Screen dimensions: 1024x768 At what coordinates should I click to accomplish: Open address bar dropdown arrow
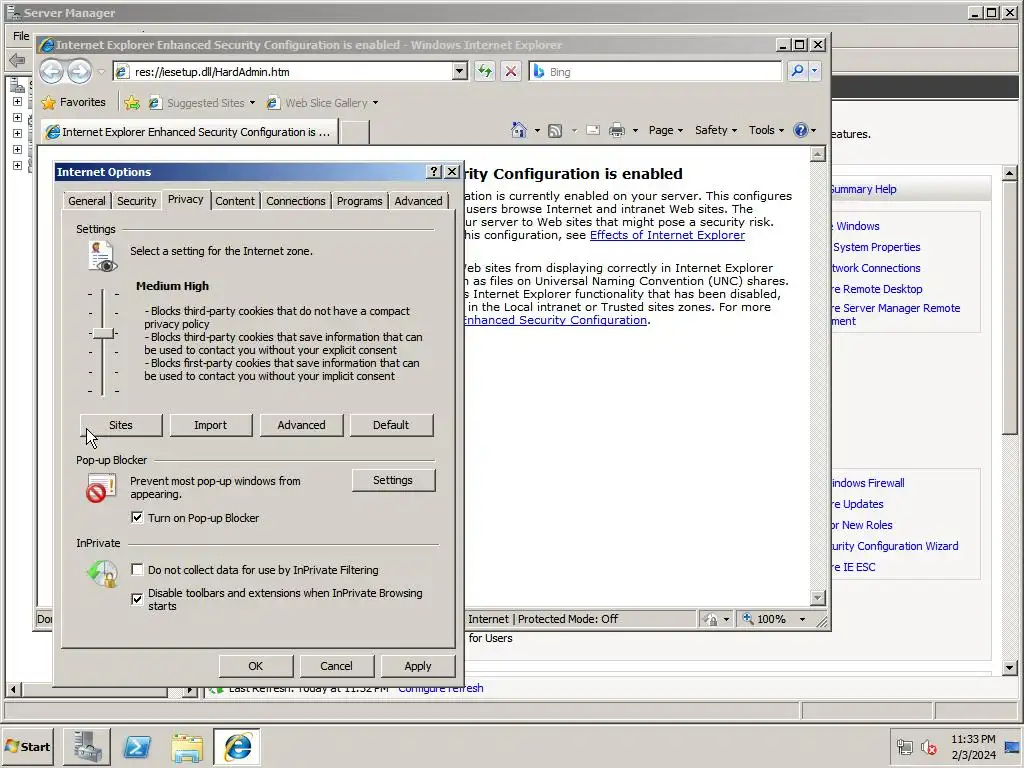[x=460, y=71]
